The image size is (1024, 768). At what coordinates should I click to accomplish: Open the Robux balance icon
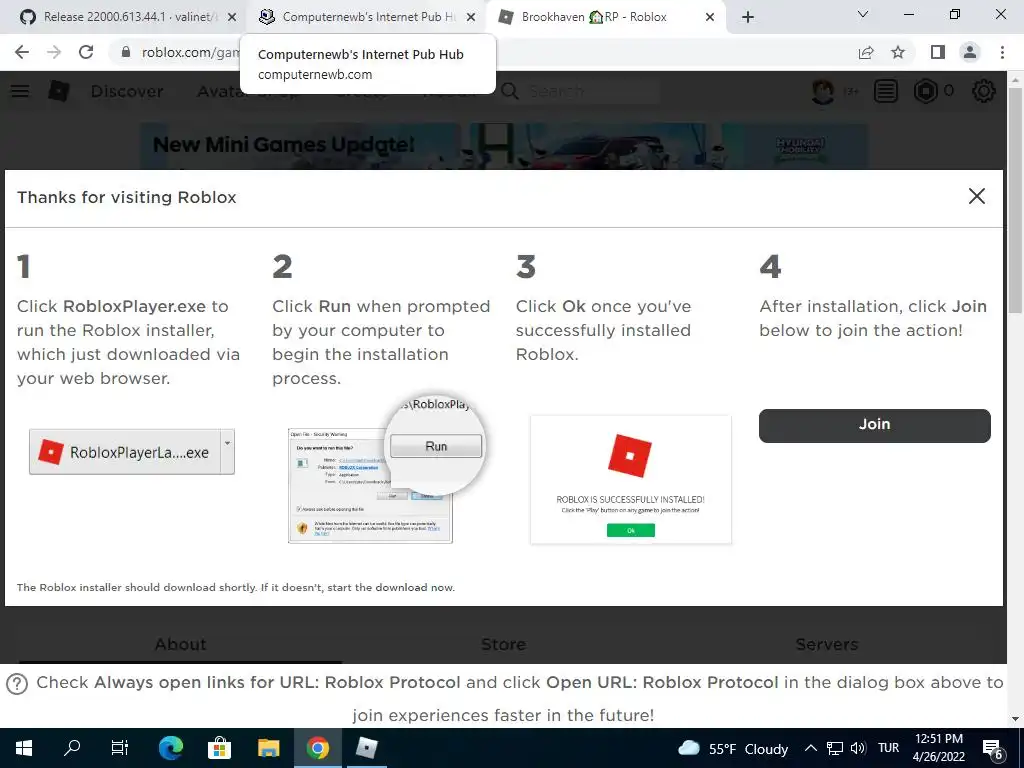tap(926, 91)
